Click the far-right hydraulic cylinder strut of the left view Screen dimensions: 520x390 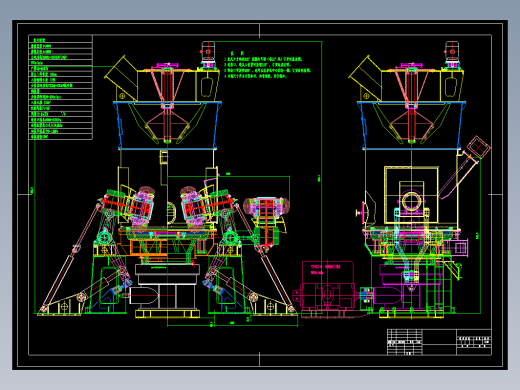pyautogui.click(x=264, y=258)
